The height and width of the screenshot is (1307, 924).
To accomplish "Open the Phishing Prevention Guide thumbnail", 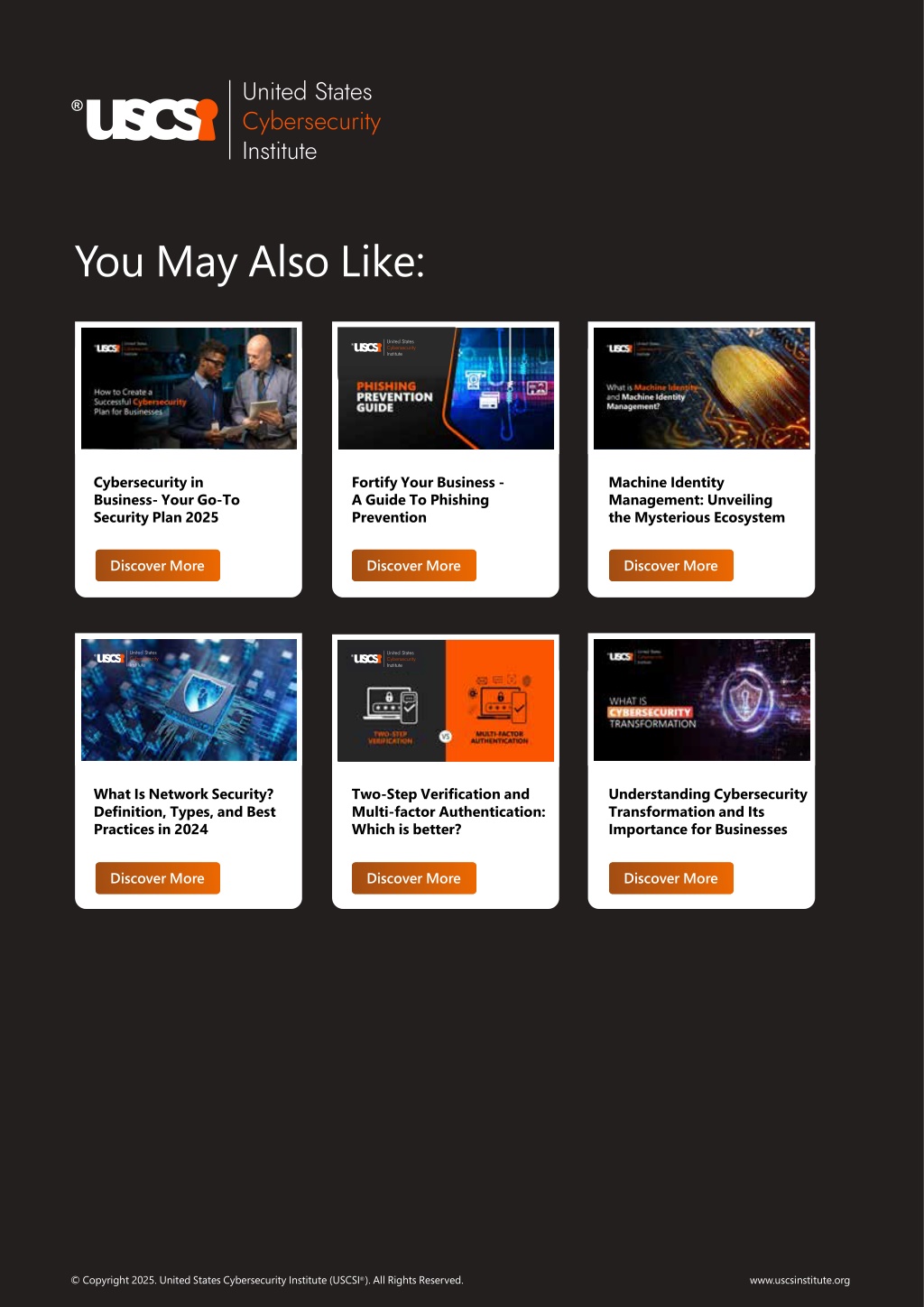I will (x=446, y=388).
